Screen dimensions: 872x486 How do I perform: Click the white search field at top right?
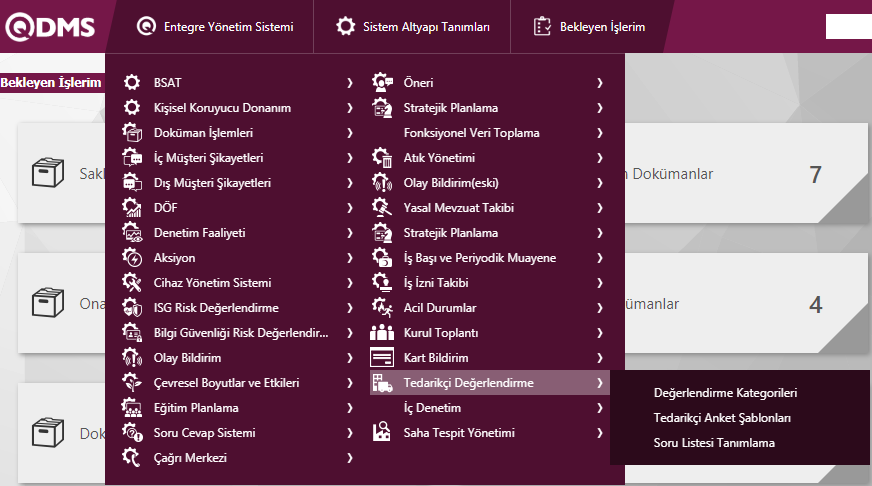tap(848, 27)
